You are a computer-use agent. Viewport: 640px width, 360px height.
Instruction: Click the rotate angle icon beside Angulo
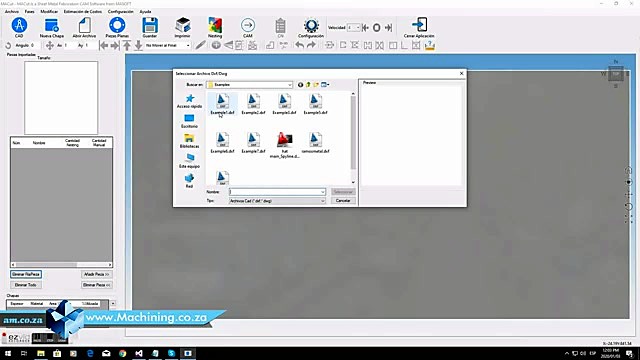(8, 45)
